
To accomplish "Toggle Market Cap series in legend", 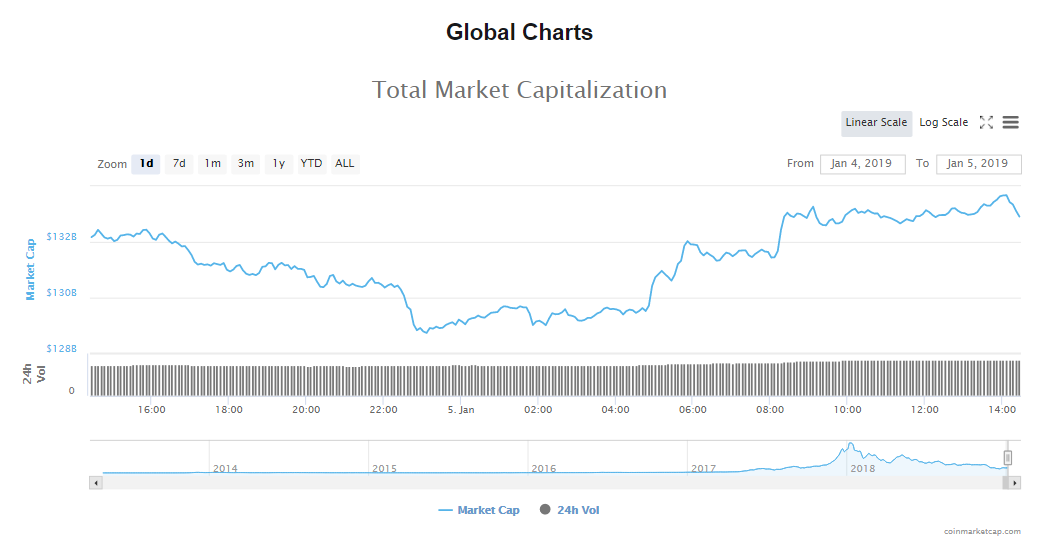I will click(x=479, y=510).
